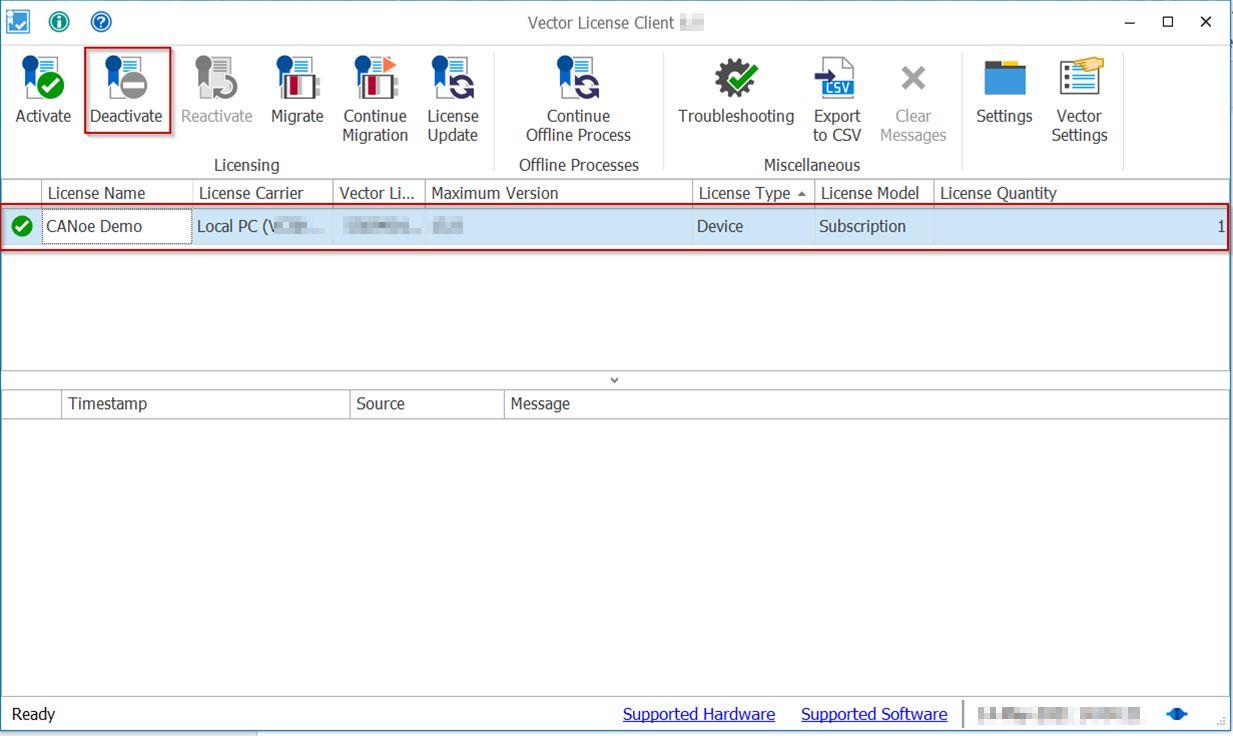Screen dimensions: 1233x736
Task: Open the Supported Hardware link
Action: (x=698, y=714)
